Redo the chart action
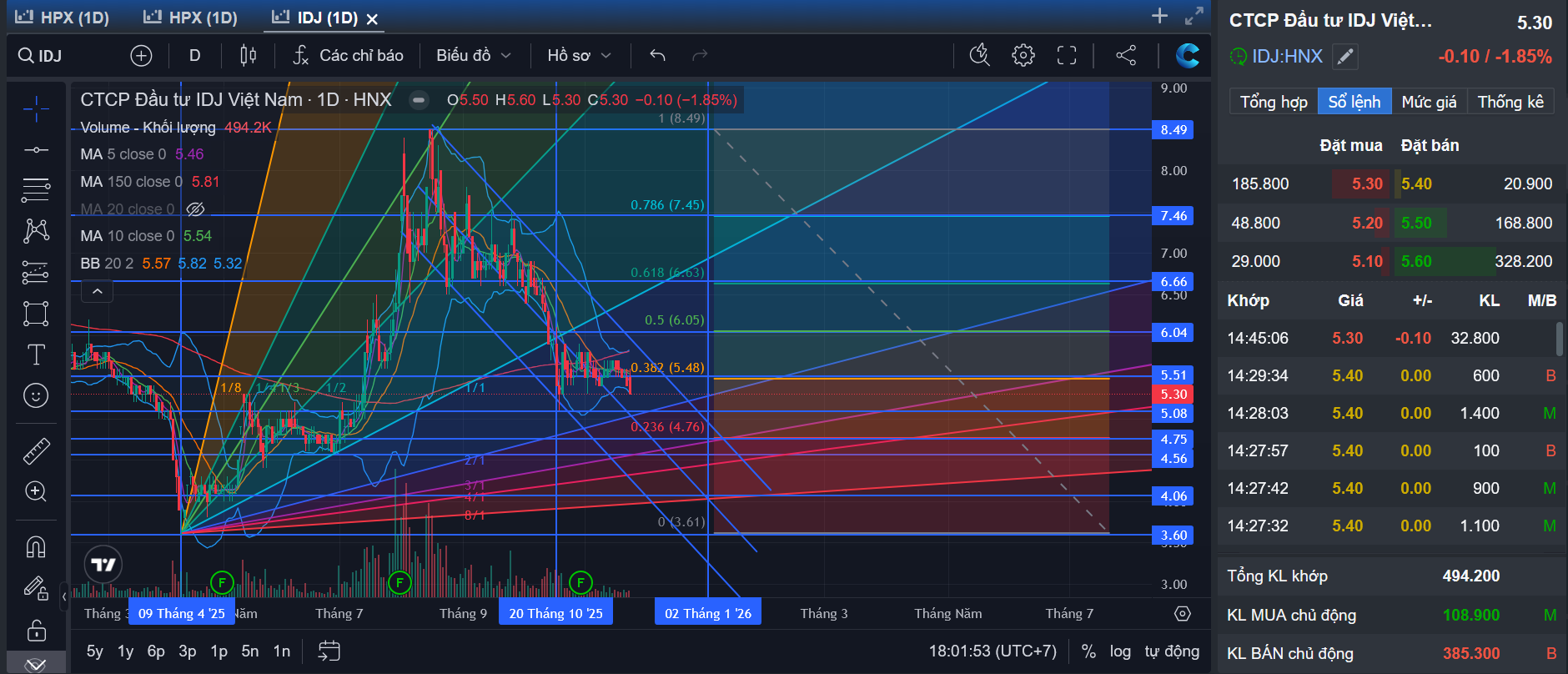 pos(700,56)
